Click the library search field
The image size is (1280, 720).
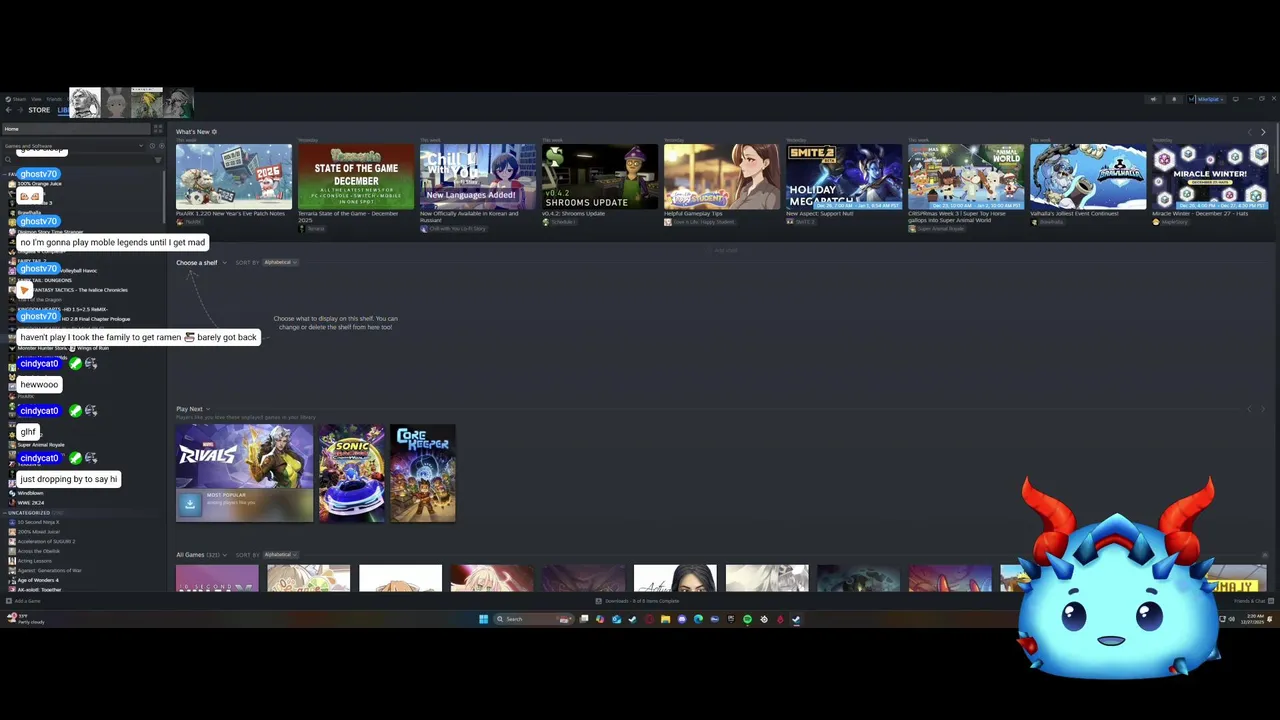76,159
